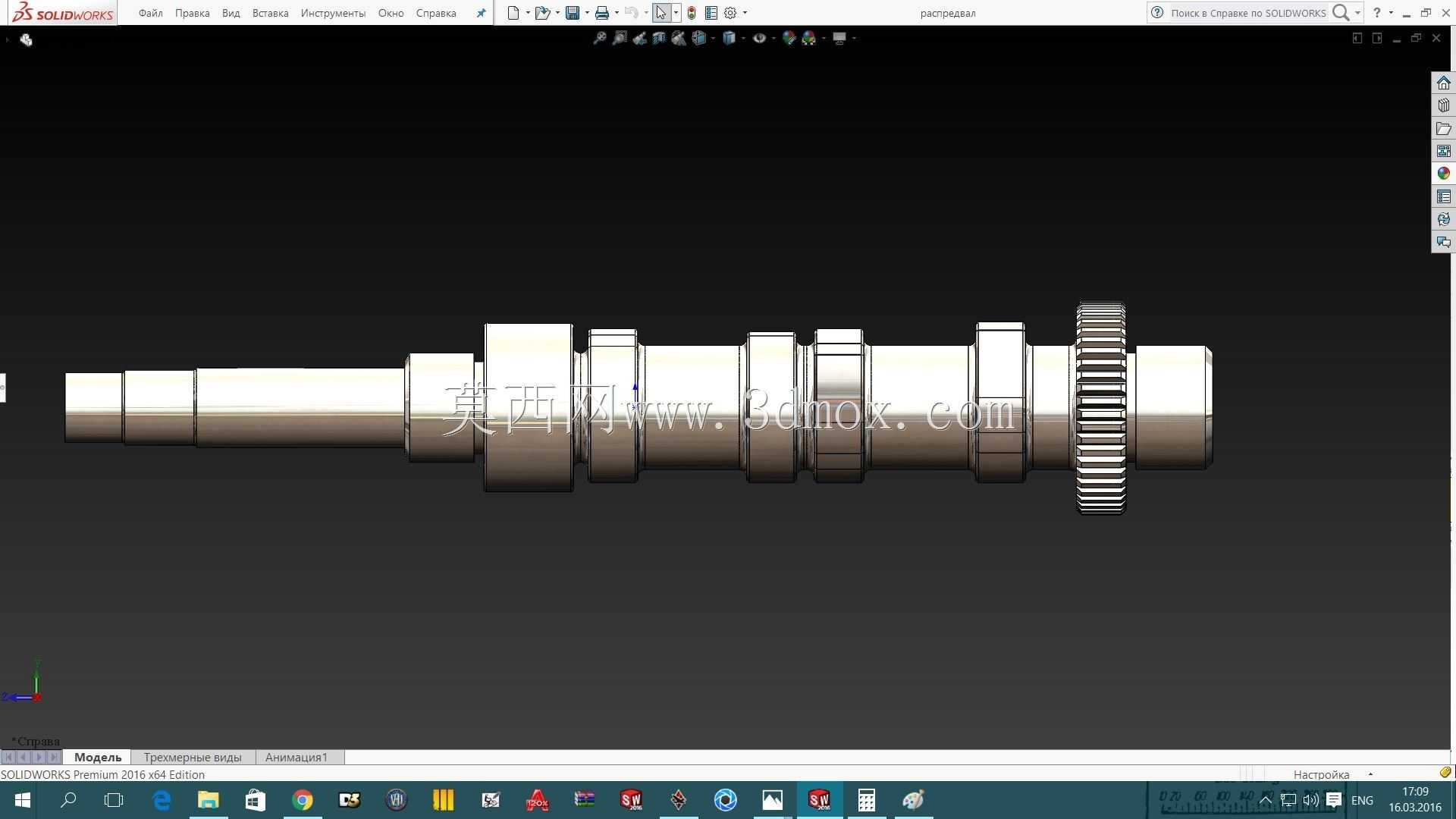This screenshot has width=1456, height=819.
Task: Switch to the Трехмерные виды tab
Action: (x=193, y=757)
